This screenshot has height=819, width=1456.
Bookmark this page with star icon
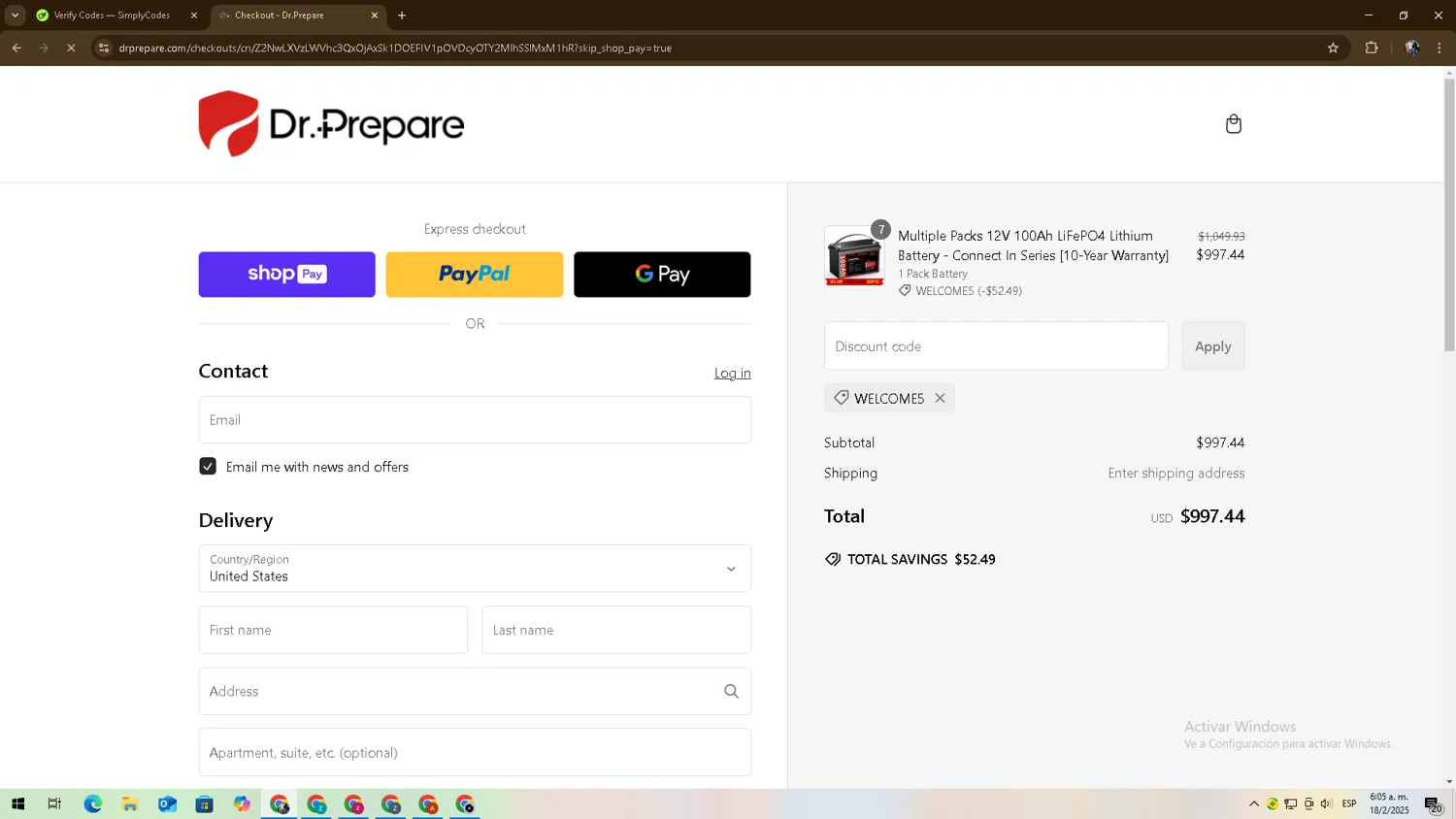1333,48
